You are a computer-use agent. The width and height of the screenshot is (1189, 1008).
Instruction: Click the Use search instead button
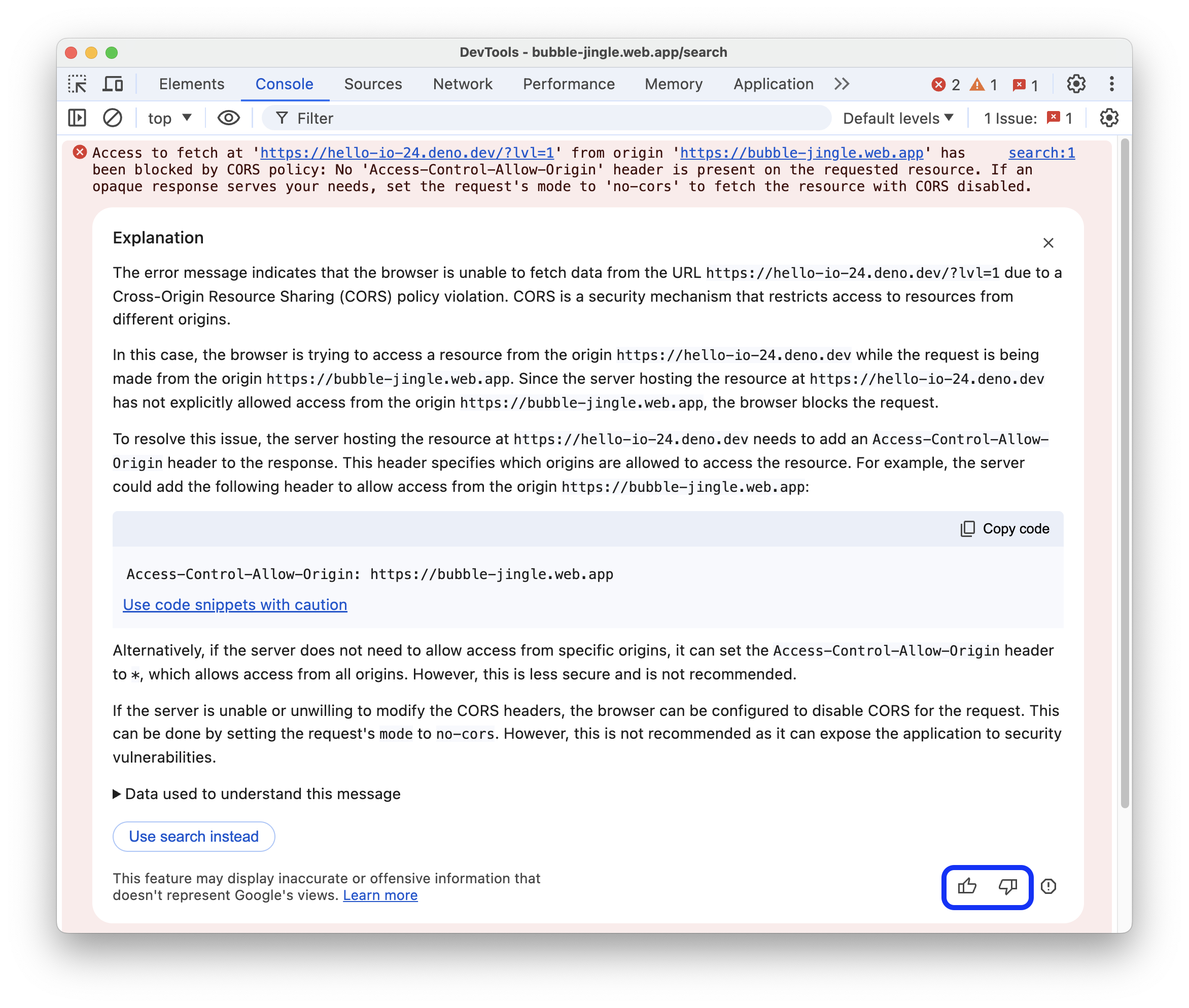coord(193,836)
